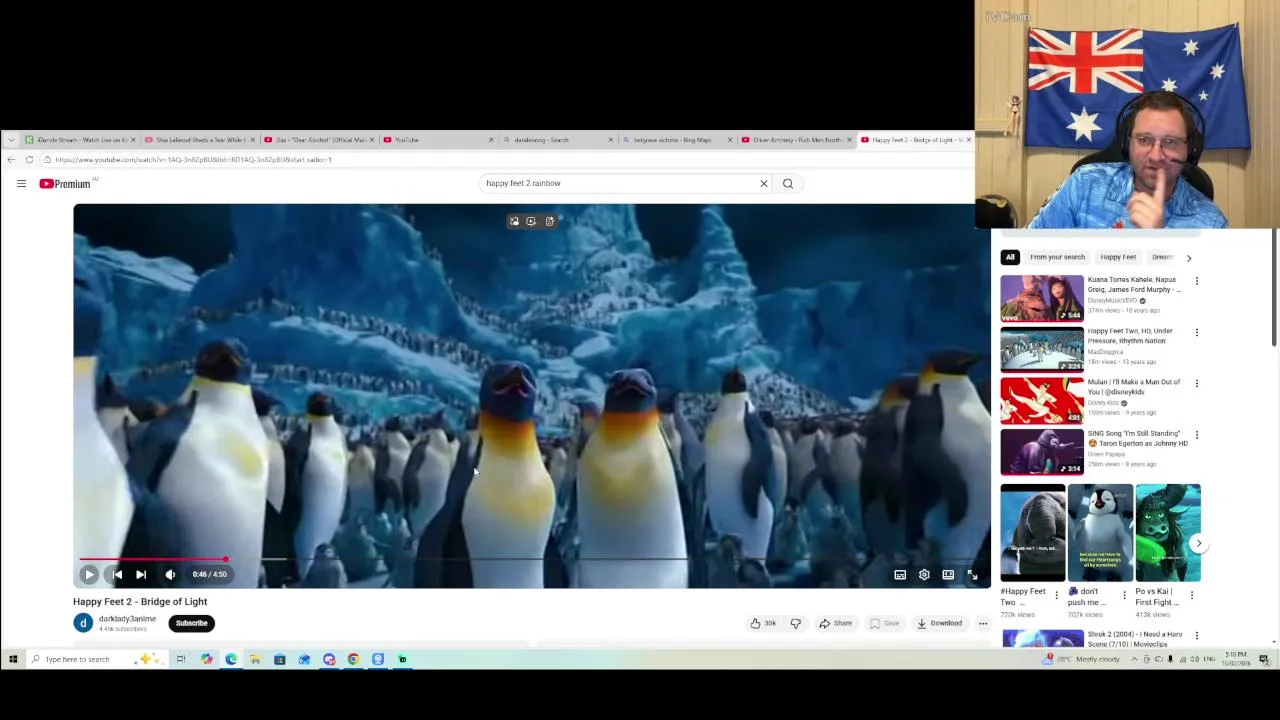Click third overlay icon atop the video
The image size is (1280, 720).
549,222
